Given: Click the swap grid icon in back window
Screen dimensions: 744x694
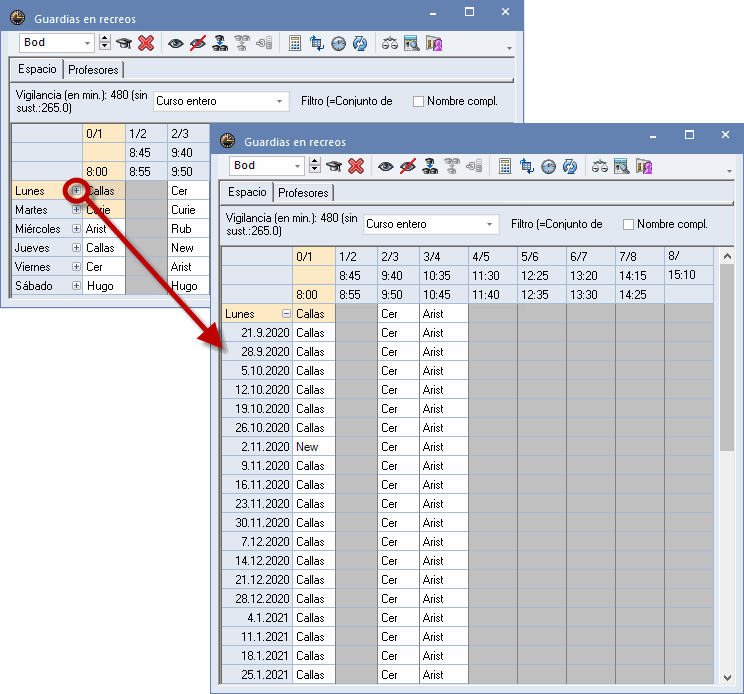Looking at the screenshot, I should coord(316,44).
